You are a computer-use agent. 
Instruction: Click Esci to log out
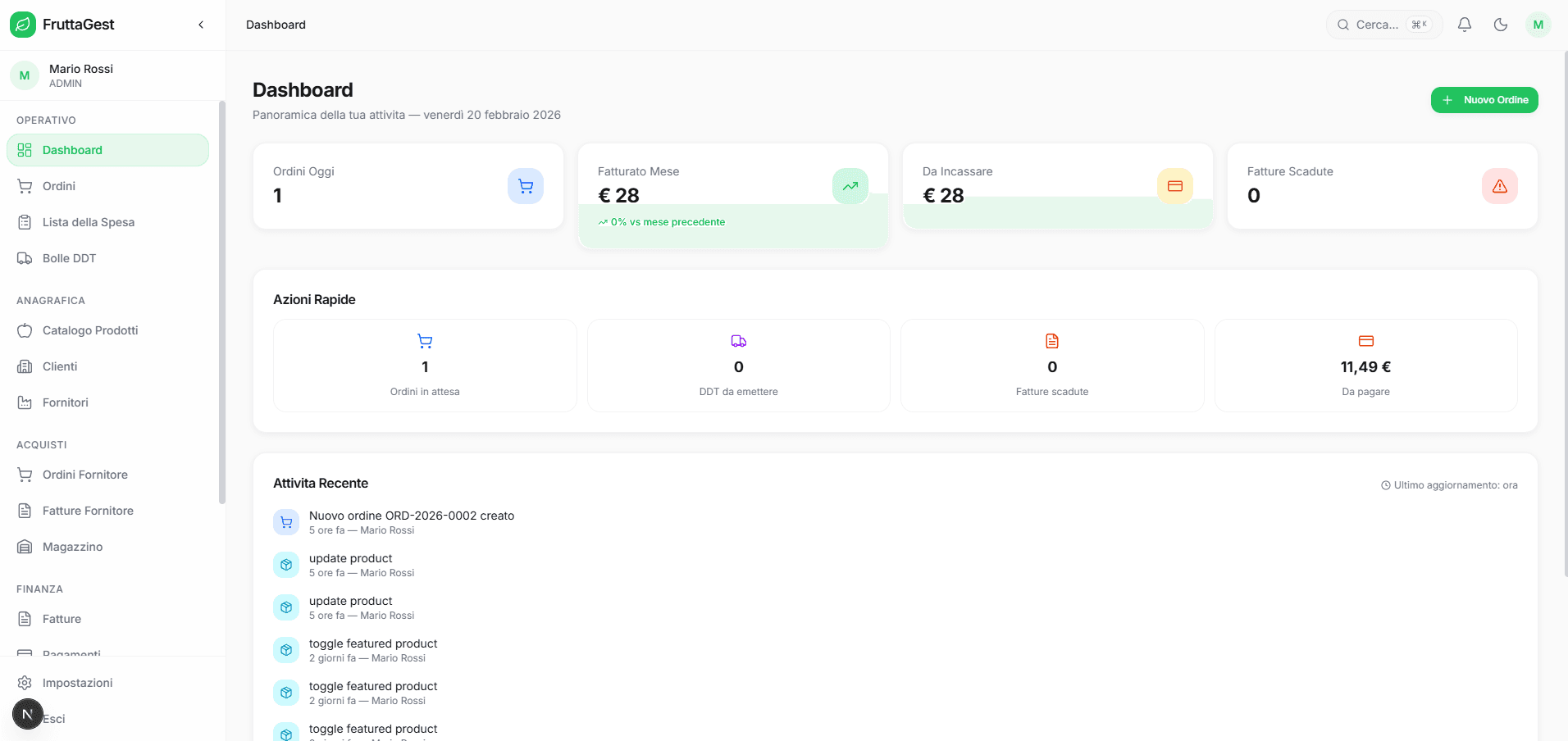click(x=55, y=719)
